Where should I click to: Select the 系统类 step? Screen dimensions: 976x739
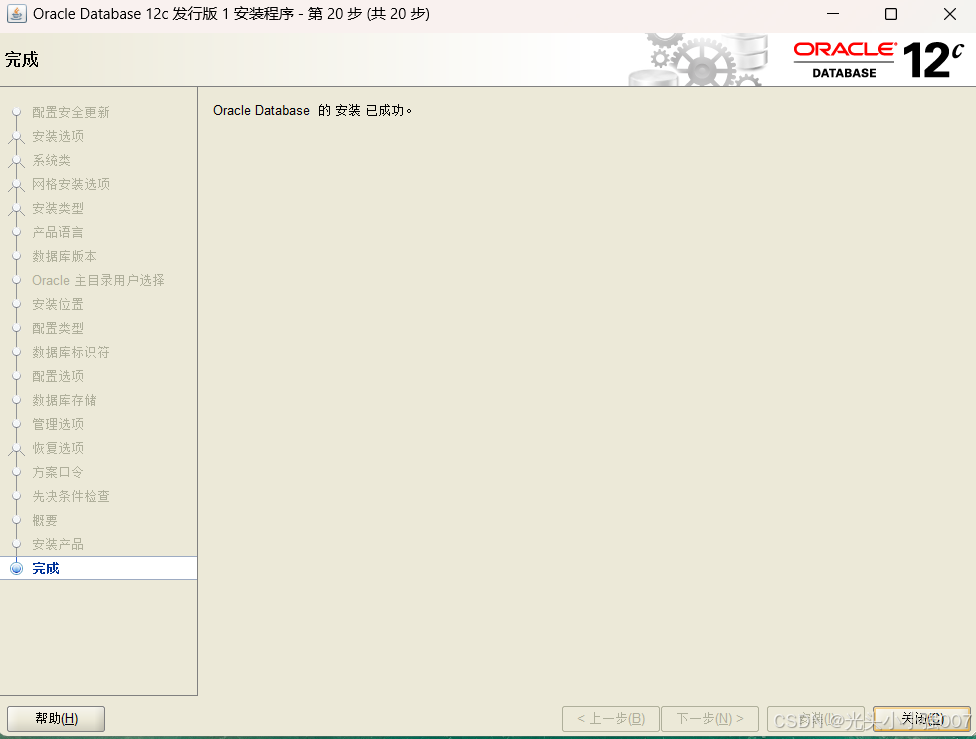(52, 160)
